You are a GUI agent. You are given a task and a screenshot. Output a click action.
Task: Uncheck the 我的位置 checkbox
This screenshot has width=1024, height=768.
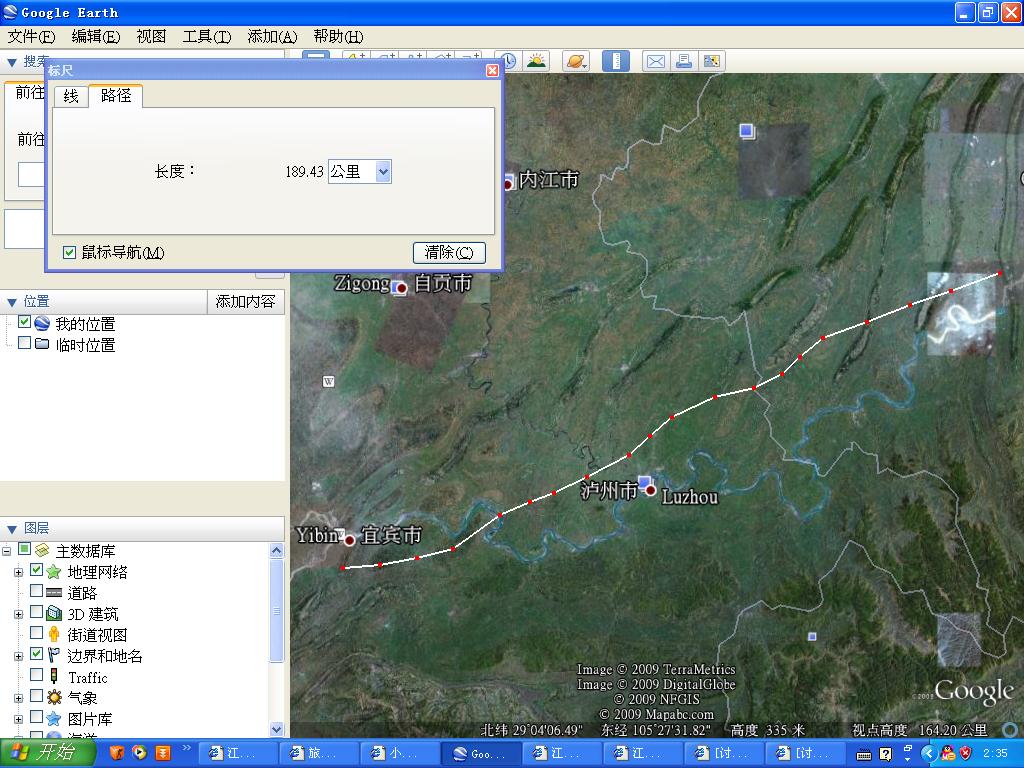24,322
